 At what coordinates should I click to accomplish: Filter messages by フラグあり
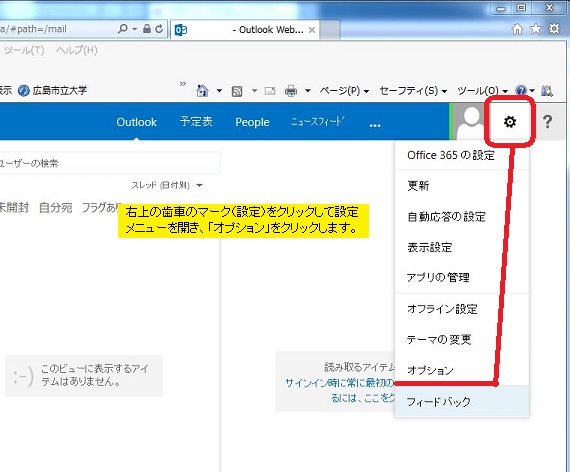click(x=101, y=208)
